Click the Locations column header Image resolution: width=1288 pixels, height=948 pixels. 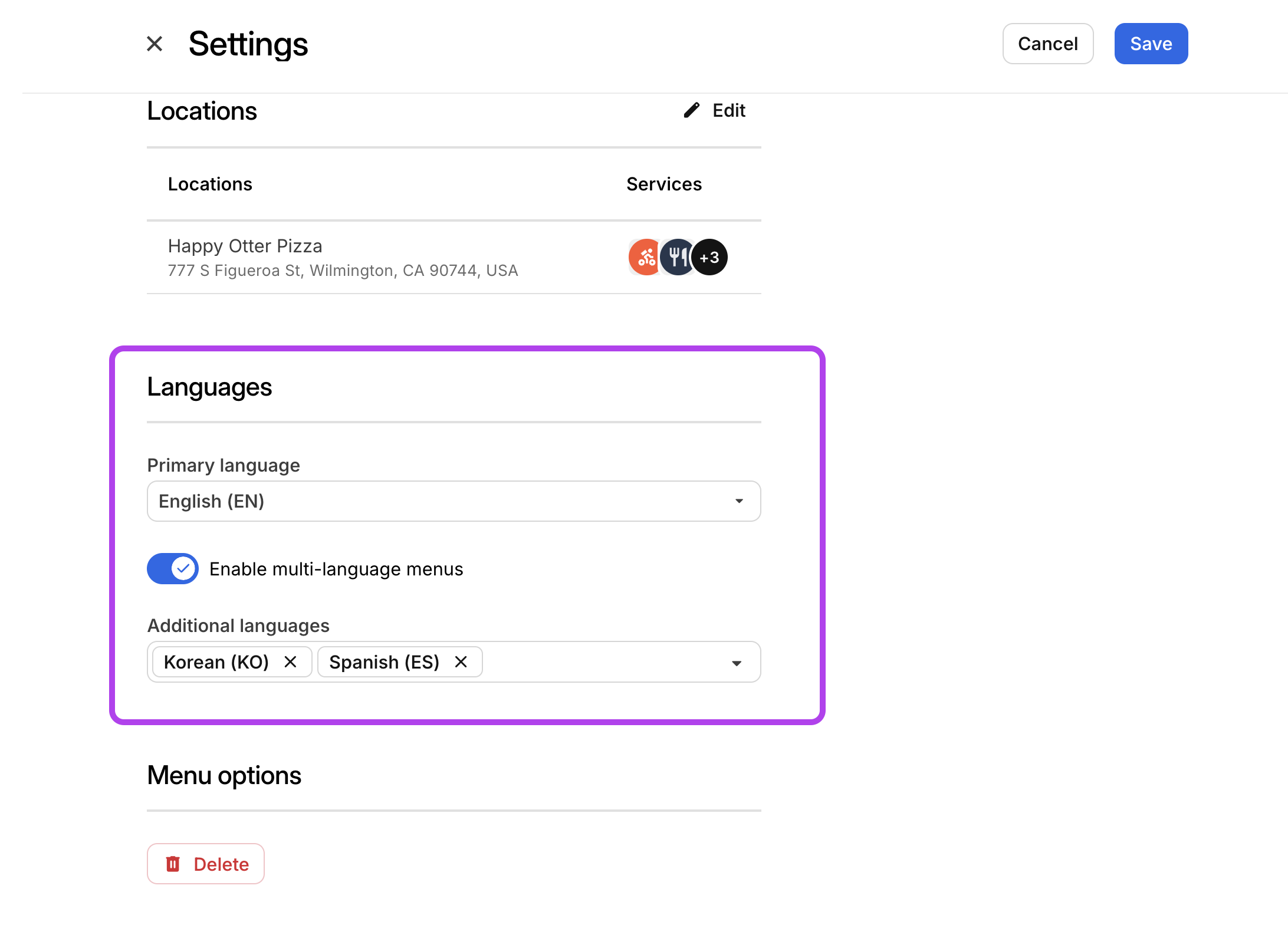(210, 184)
